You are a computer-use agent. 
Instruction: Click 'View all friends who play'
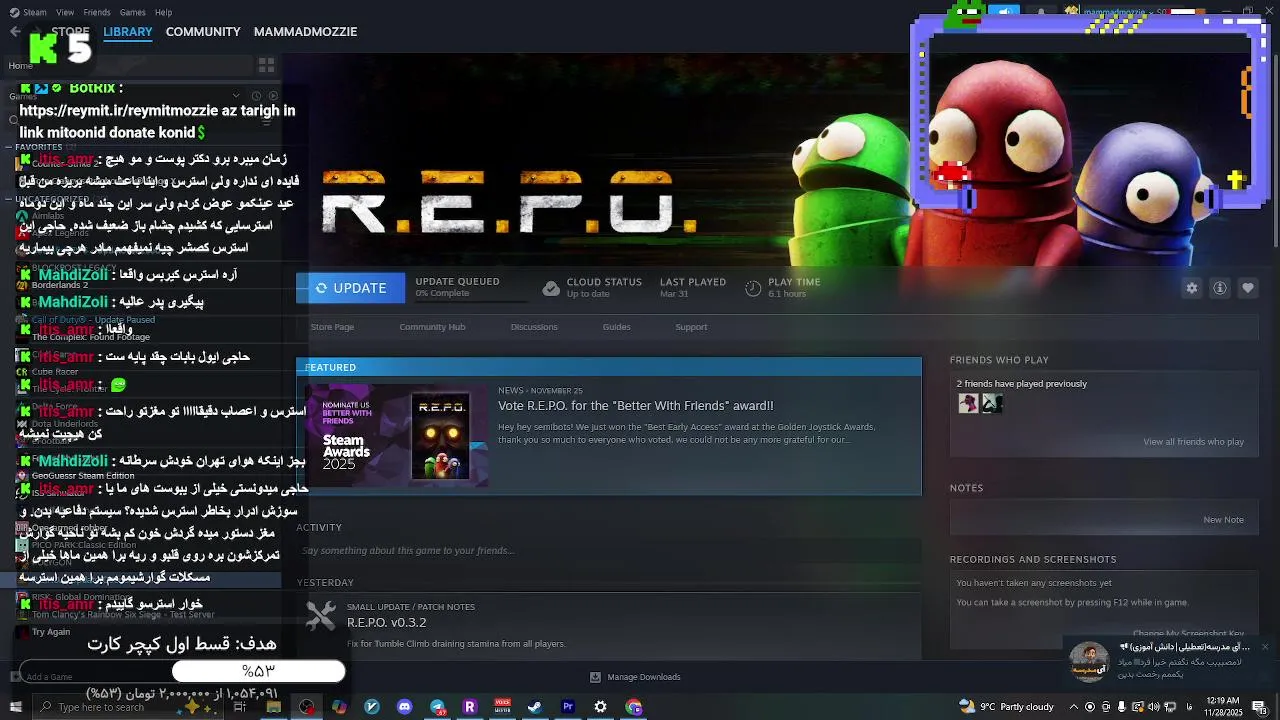point(1193,442)
